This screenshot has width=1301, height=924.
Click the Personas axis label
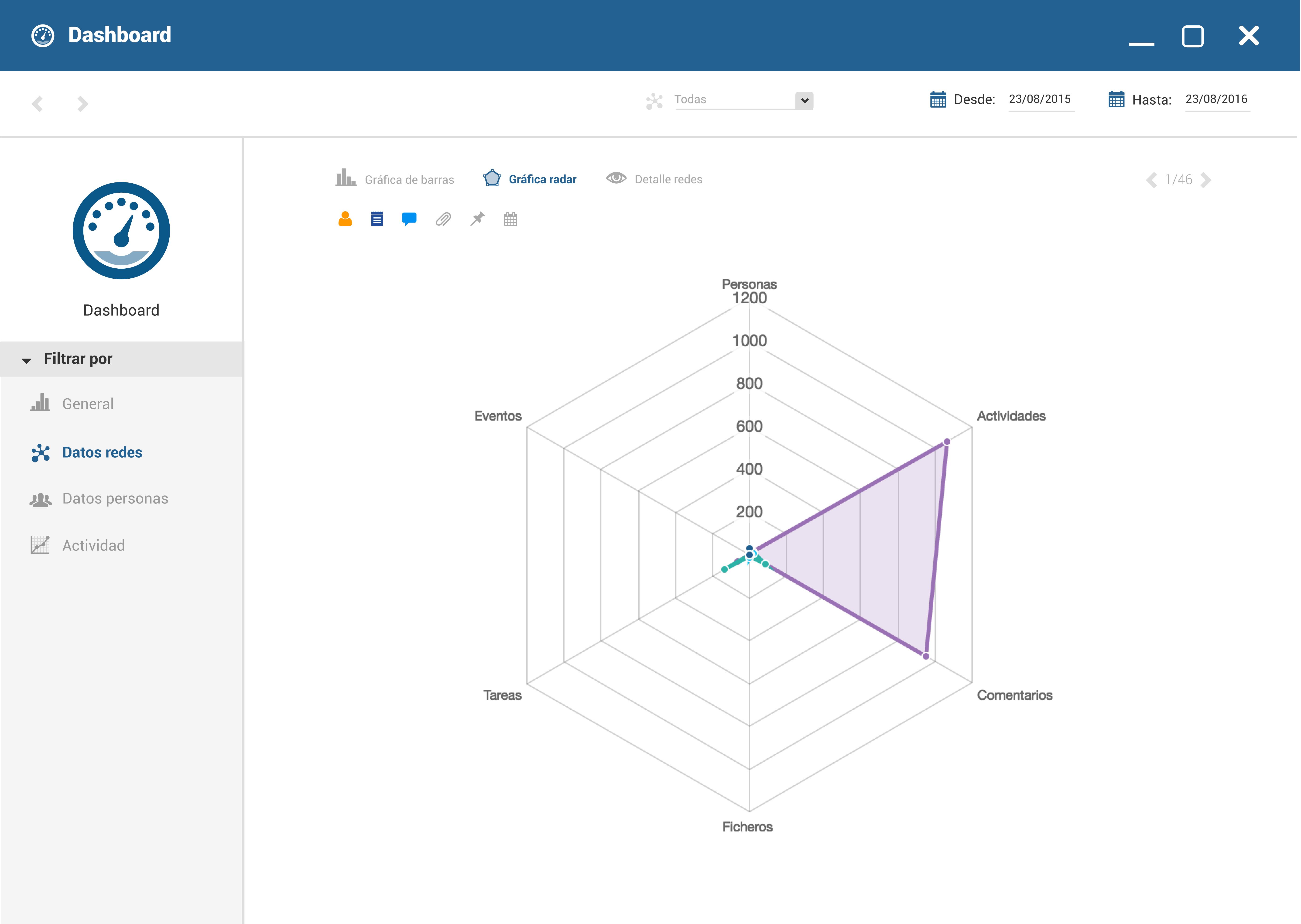(x=749, y=284)
